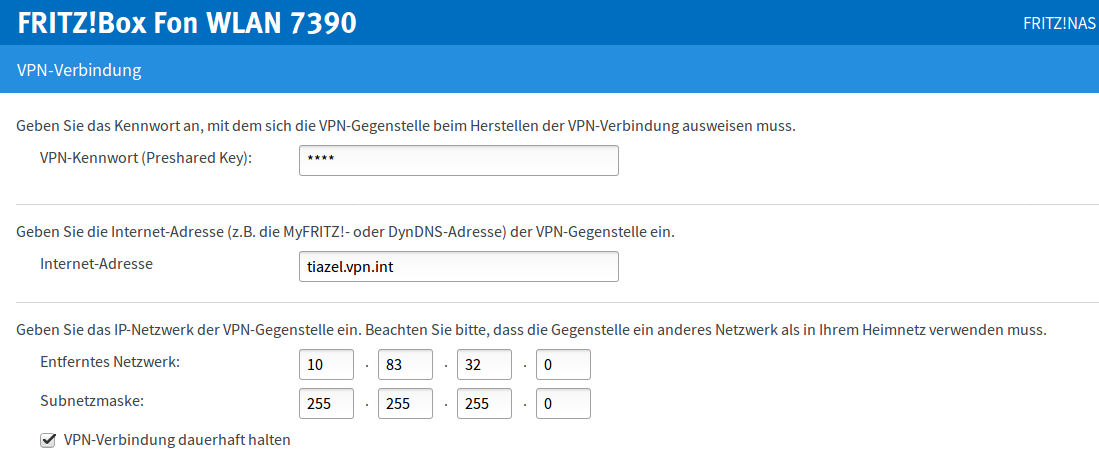Select the second Subnetzmaske octet field
Viewport: 1099px width, 471px height.
tap(405, 403)
